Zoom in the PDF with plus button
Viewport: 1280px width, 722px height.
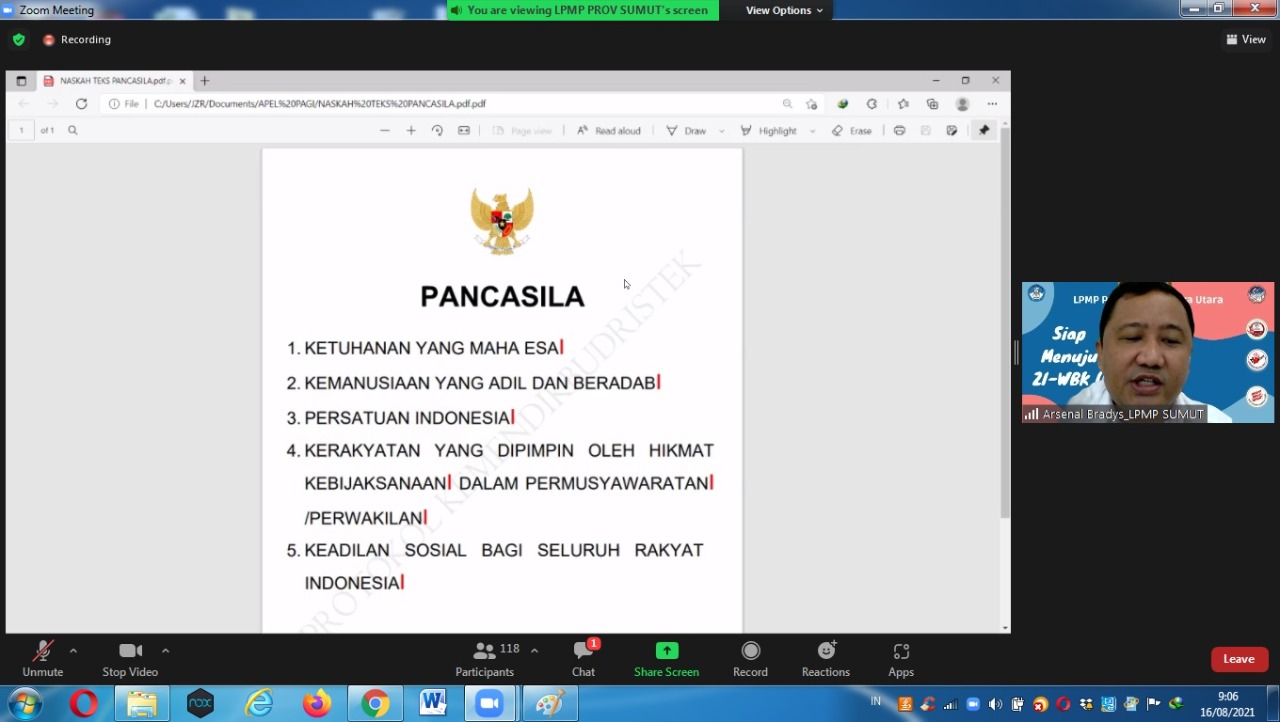pos(411,131)
